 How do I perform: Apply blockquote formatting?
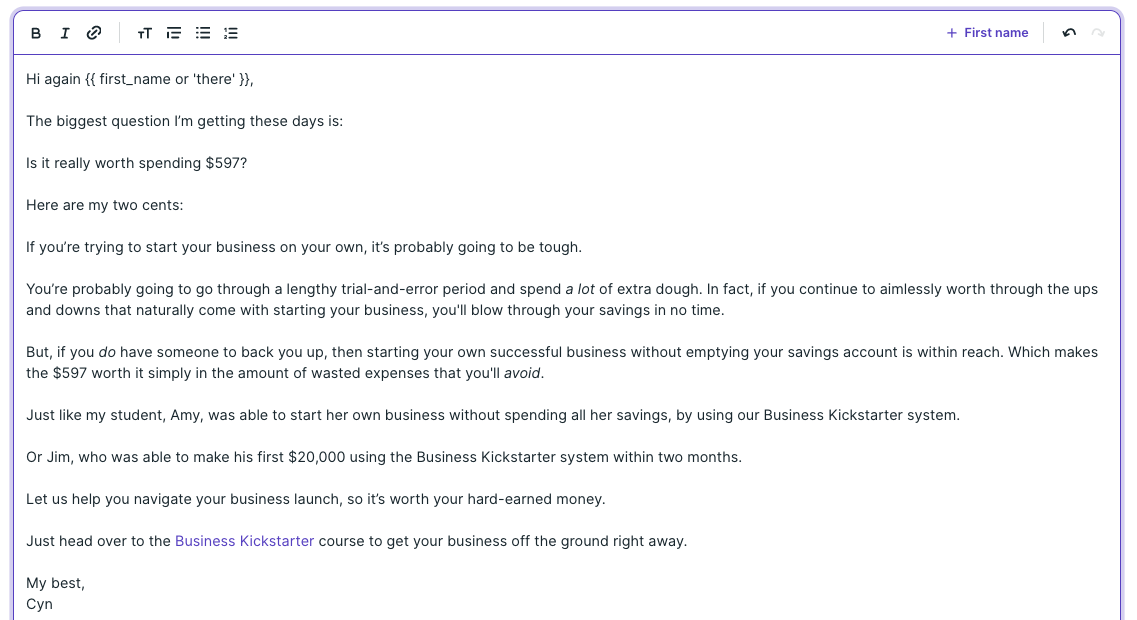(173, 32)
